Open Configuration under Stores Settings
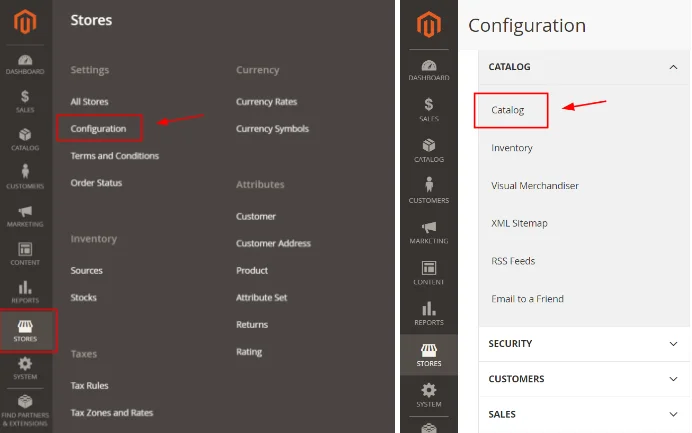Image resolution: width=692 pixels, height=433 pixels. (98, 129)
